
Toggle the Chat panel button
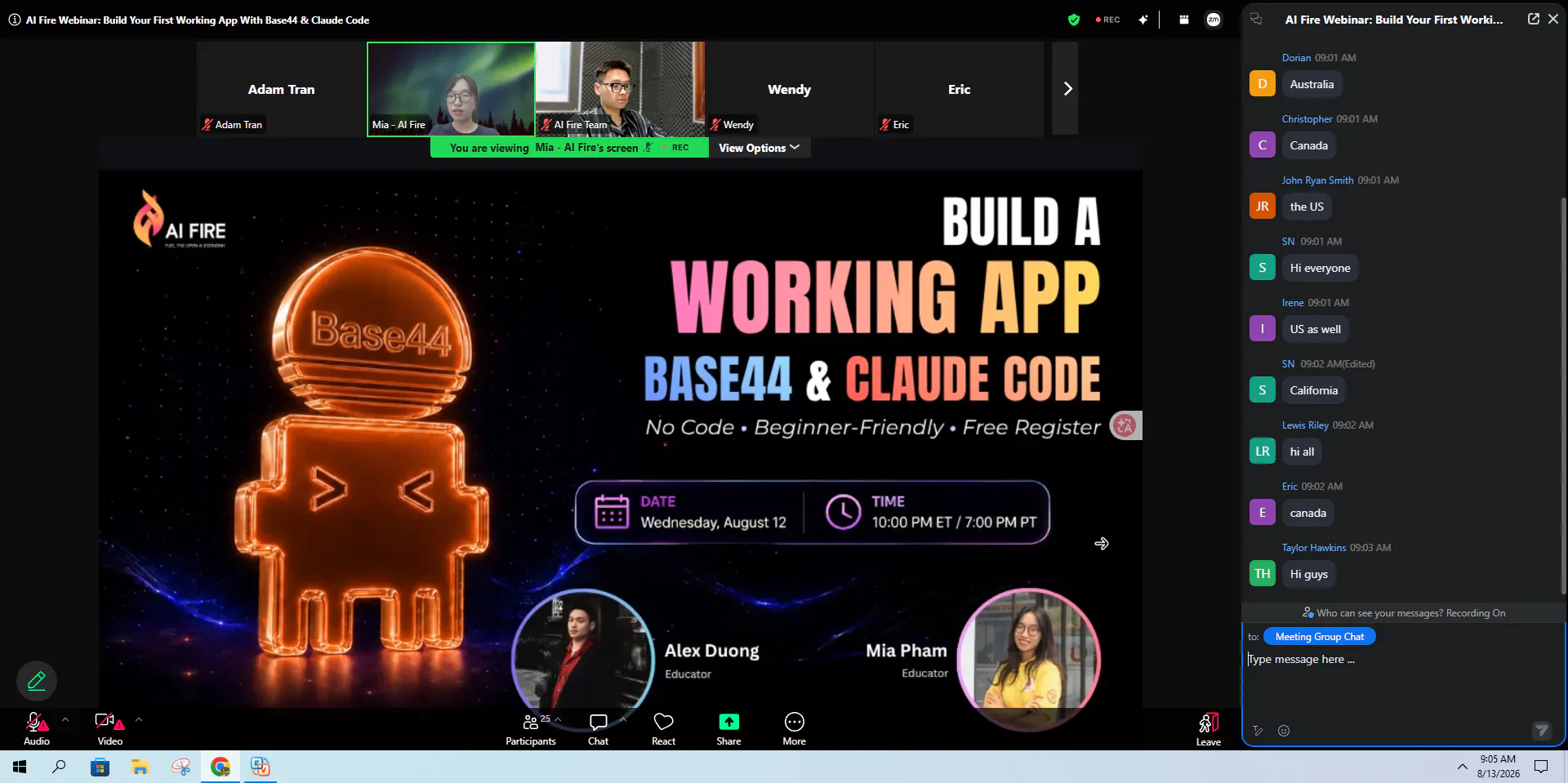click(x=598, y=728)
